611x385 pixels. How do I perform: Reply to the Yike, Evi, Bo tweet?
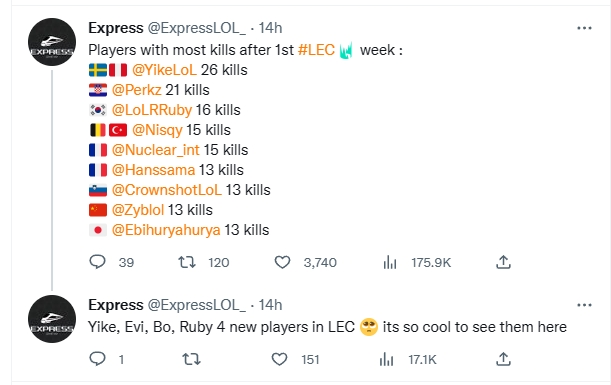pos(97,359)
